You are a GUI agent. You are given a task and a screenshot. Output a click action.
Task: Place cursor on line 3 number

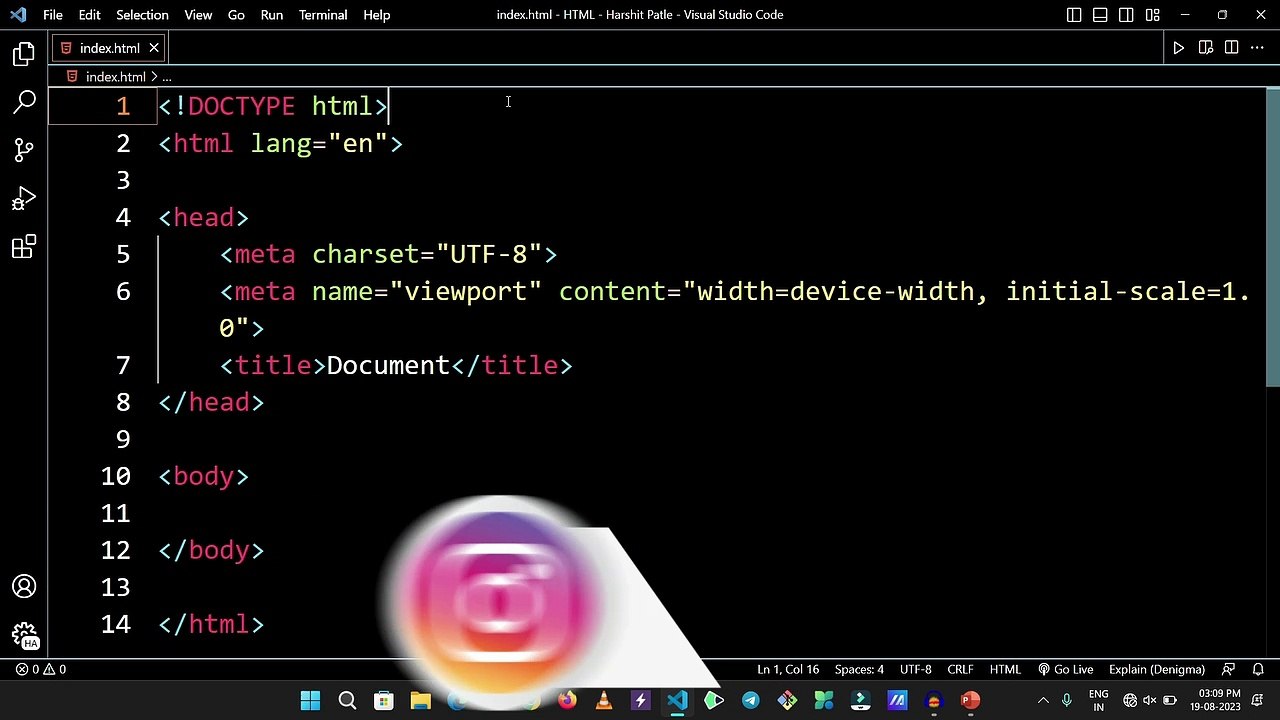coord(123,180)
